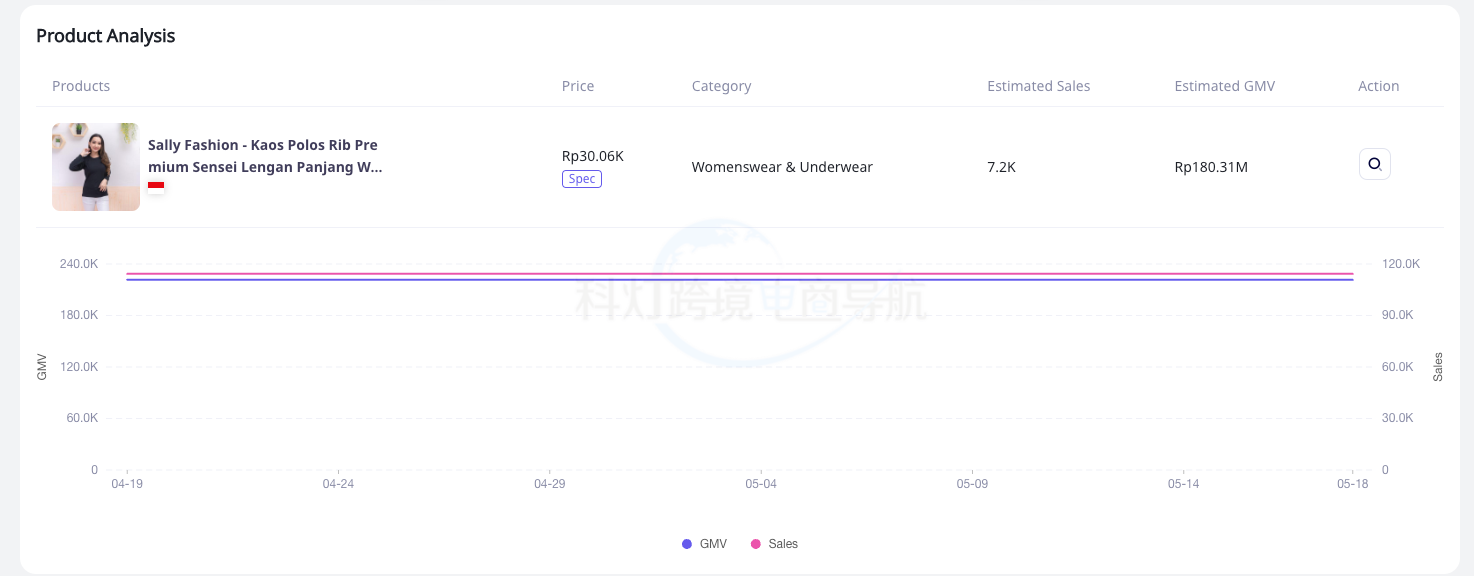
Task: Click the pink Sales legend dot
Action: [x=756, y=544]
